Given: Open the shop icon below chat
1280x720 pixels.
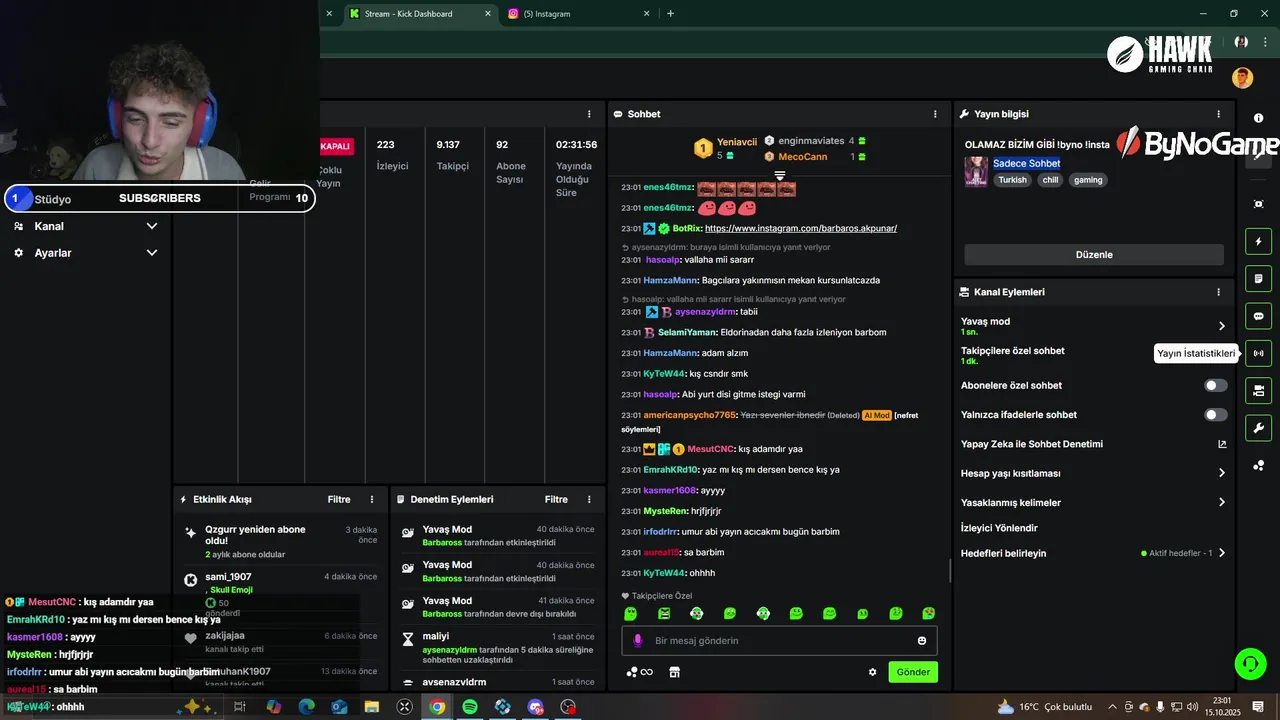Looking at the screenshot, I should (674, 672).
